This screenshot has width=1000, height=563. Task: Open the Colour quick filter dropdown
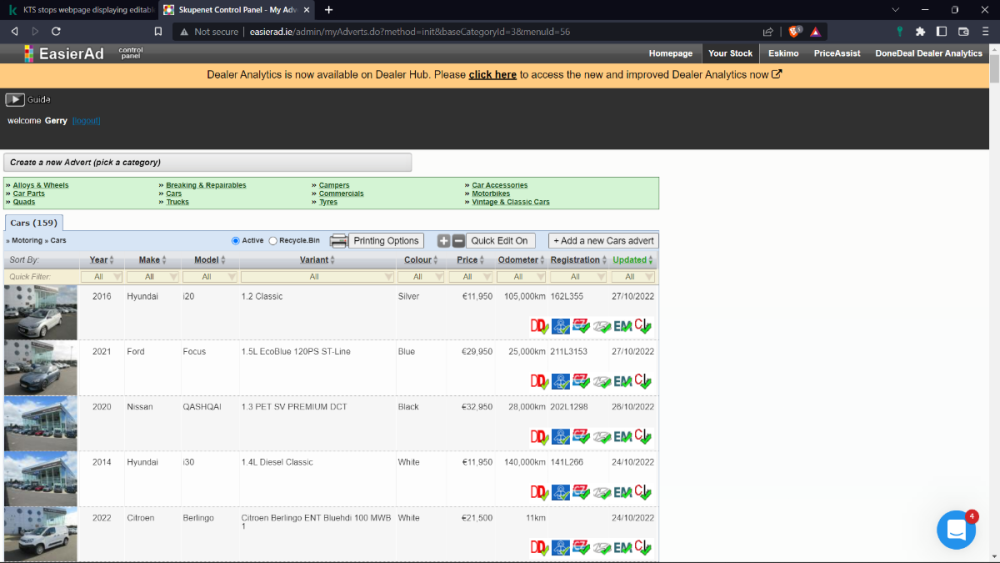pos(420,277)
